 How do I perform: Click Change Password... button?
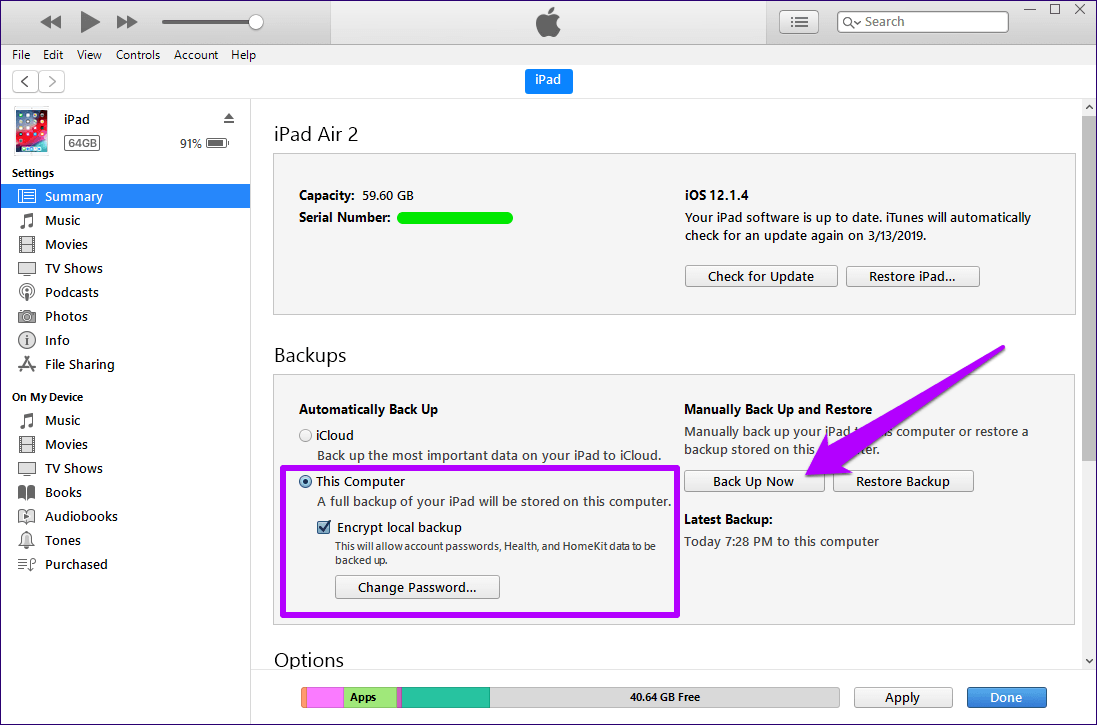click(x=417, y=587)
